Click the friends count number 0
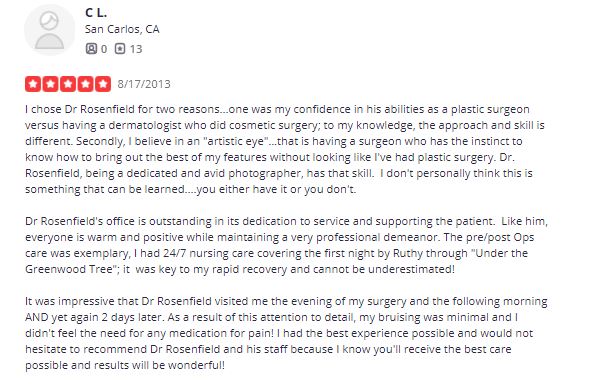593x386 pixels. tap(104, 49)
